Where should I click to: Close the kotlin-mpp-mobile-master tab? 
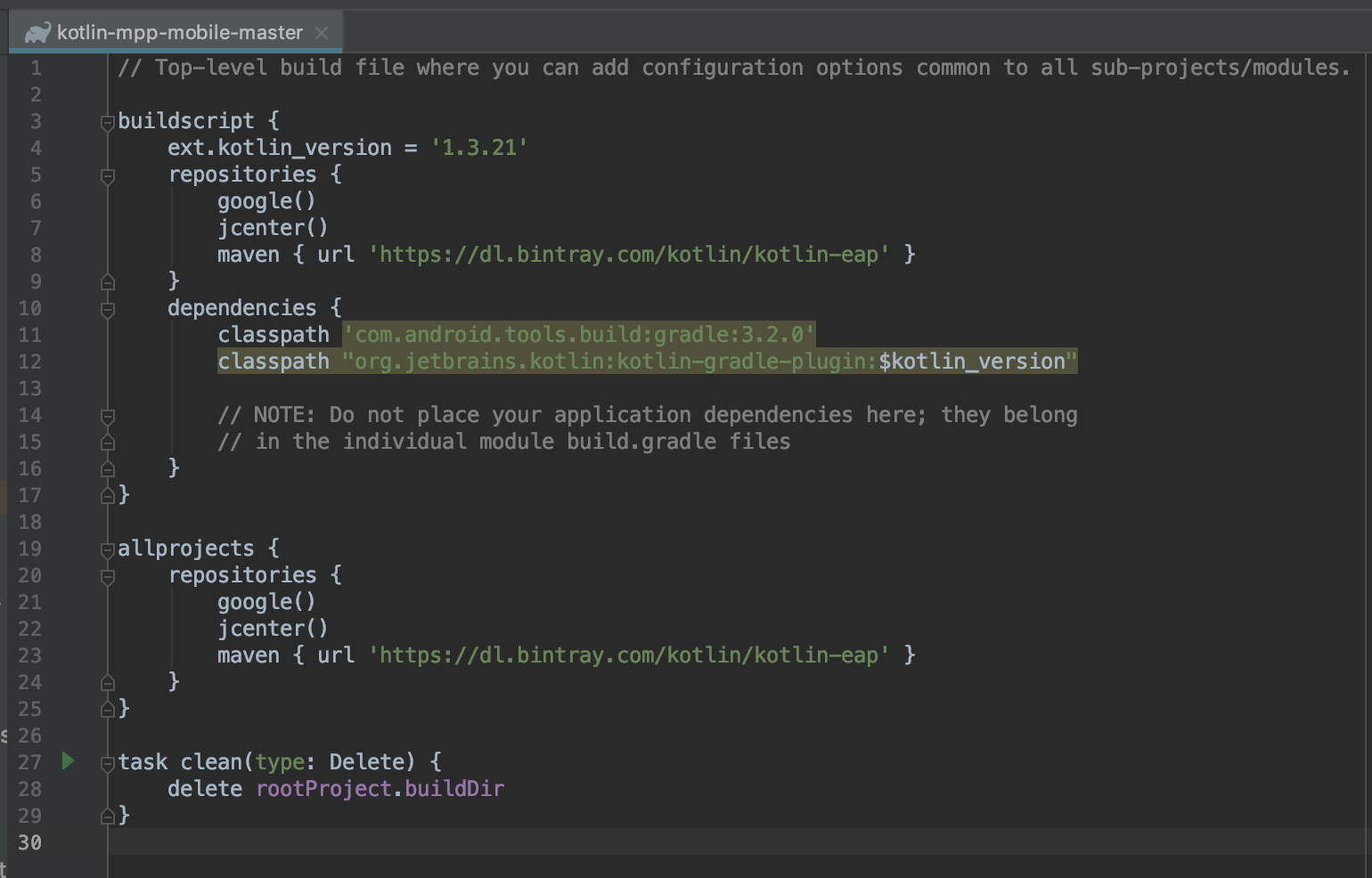(322, 32)
